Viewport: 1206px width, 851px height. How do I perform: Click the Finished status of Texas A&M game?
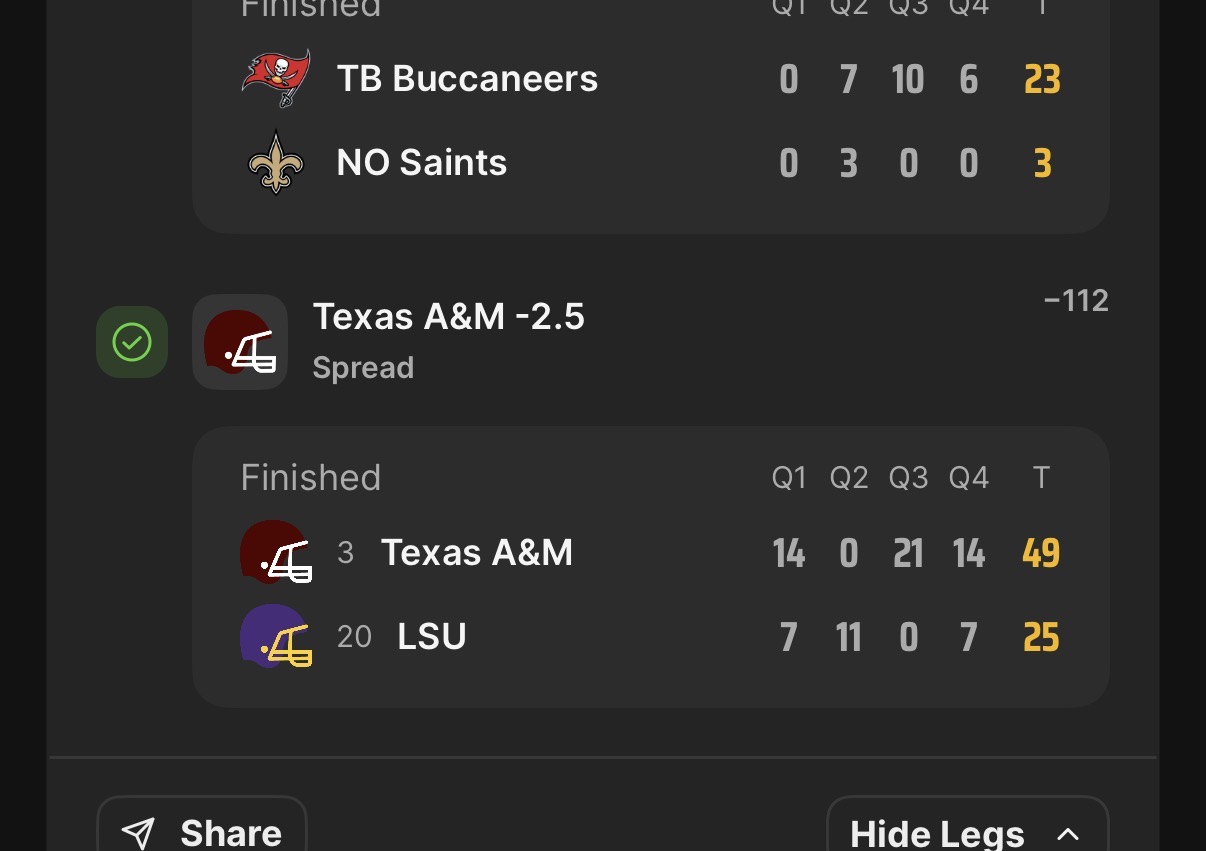click(310, 478)
